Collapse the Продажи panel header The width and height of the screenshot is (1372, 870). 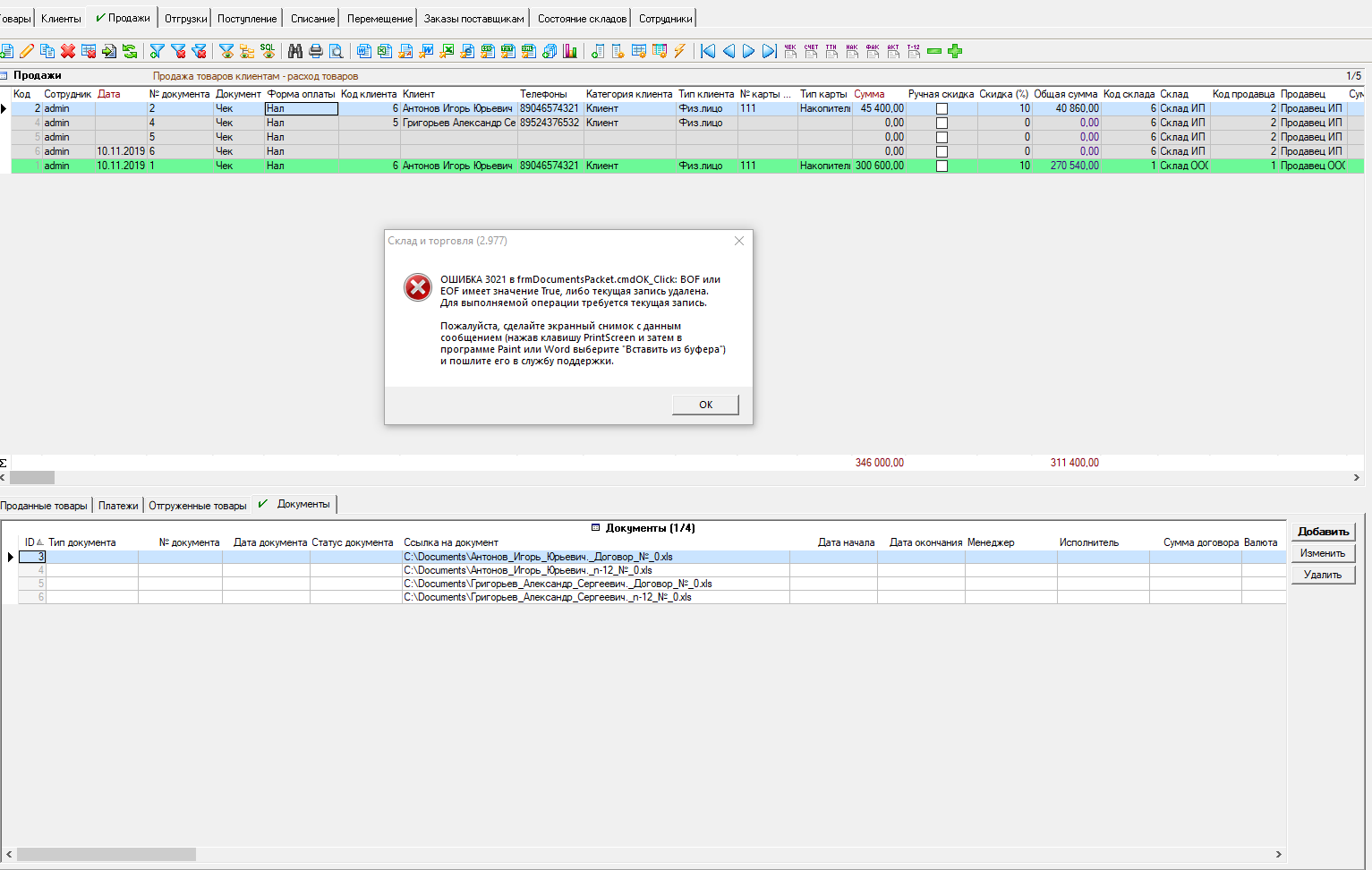(6, 75)
